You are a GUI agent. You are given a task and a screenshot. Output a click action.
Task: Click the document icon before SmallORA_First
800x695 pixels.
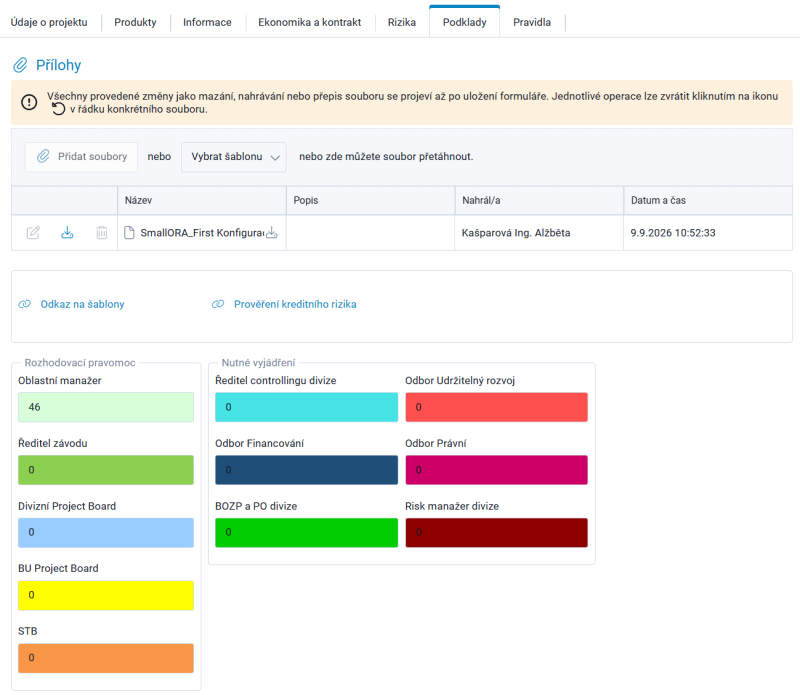[129, 233]
